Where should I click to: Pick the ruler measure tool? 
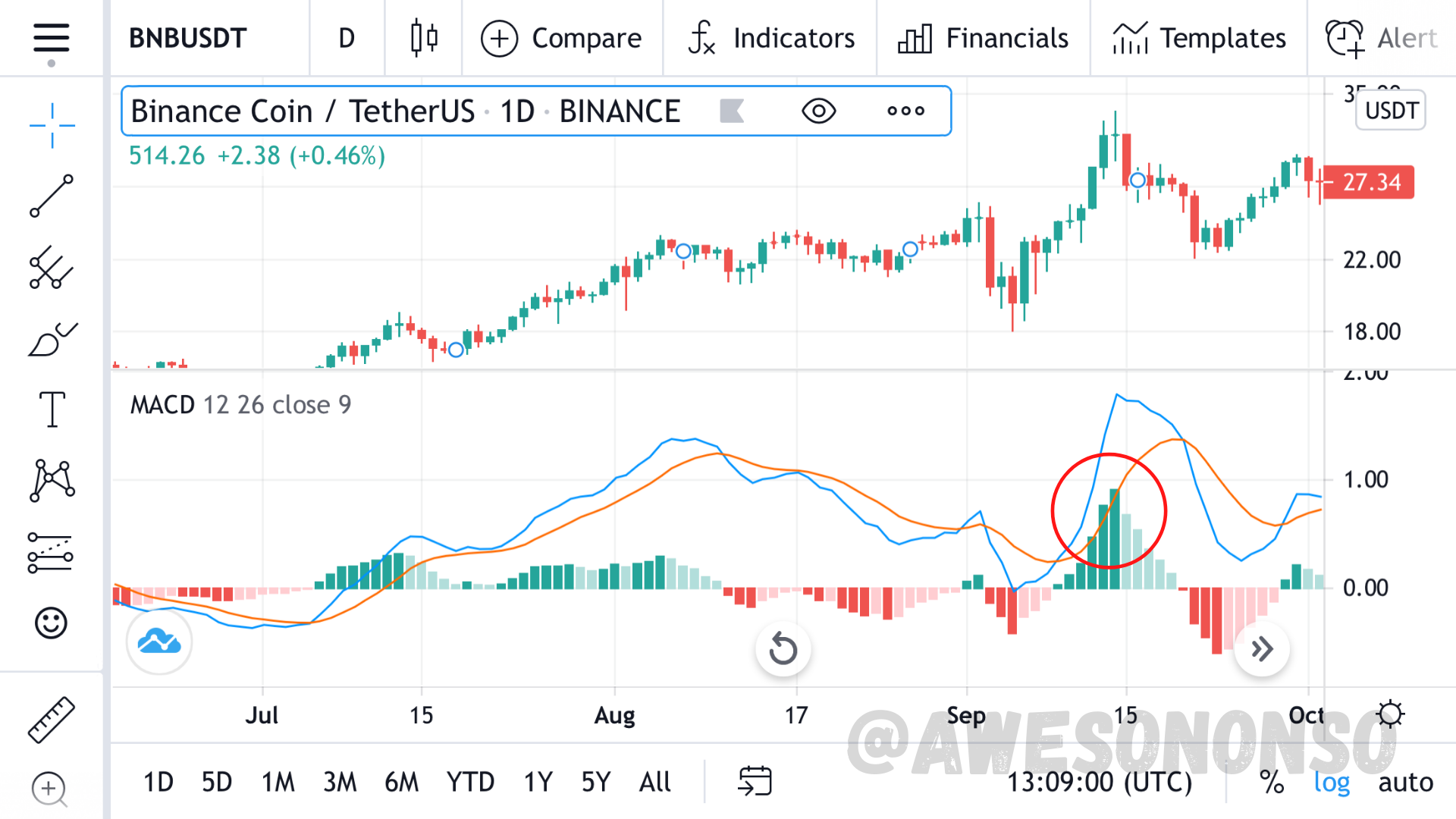[52, 719]
